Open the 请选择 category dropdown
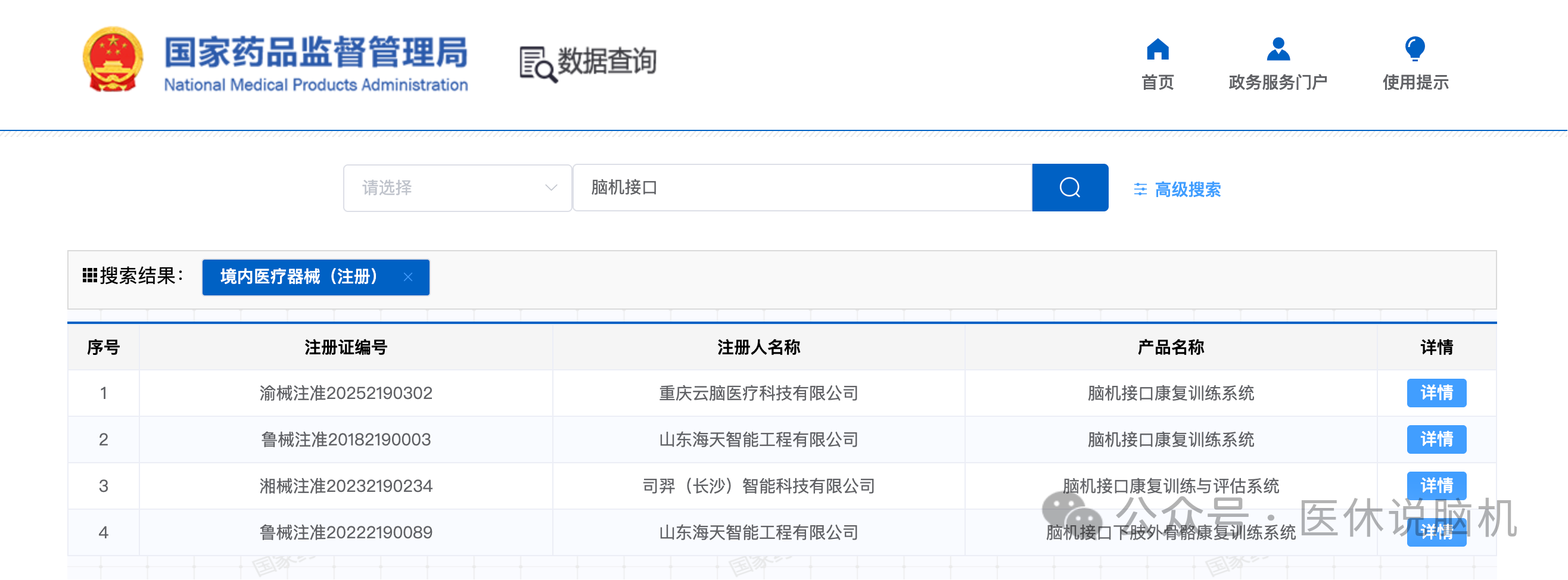This screenshot has height=580, width=1568. tap(456, 188)
